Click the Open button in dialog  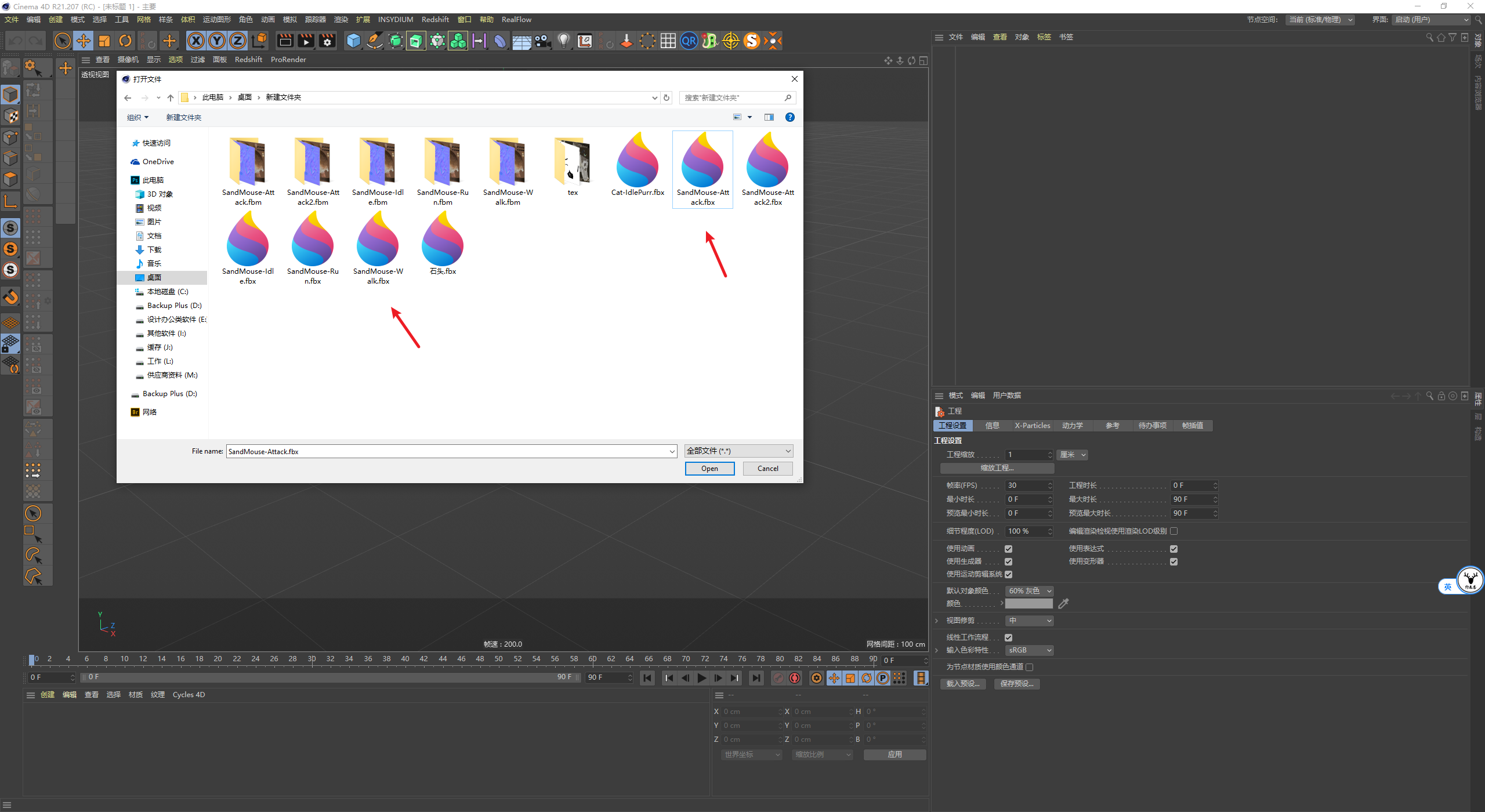[709, 469]
